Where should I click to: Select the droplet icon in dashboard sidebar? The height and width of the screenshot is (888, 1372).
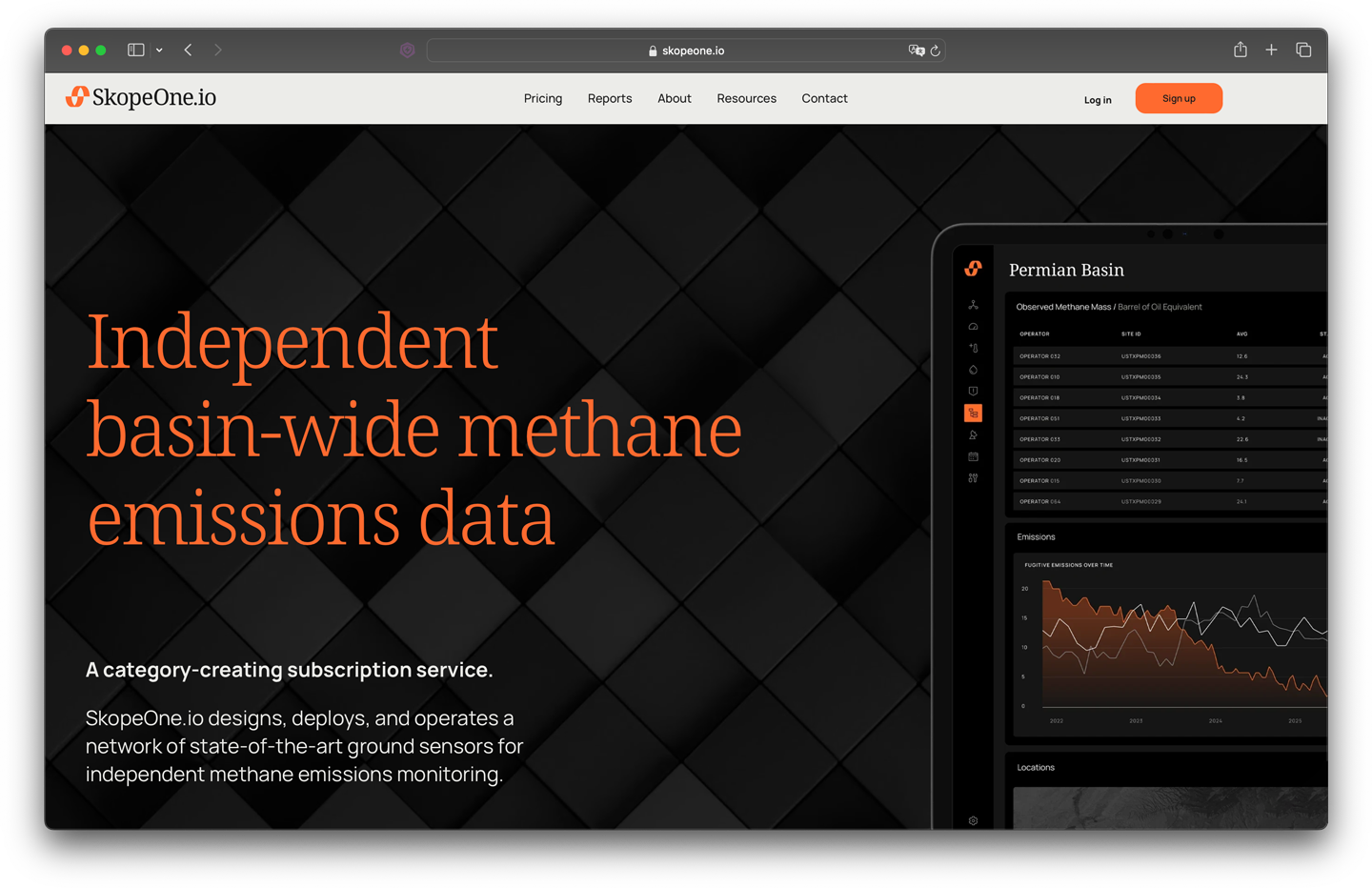pos(973,370)
